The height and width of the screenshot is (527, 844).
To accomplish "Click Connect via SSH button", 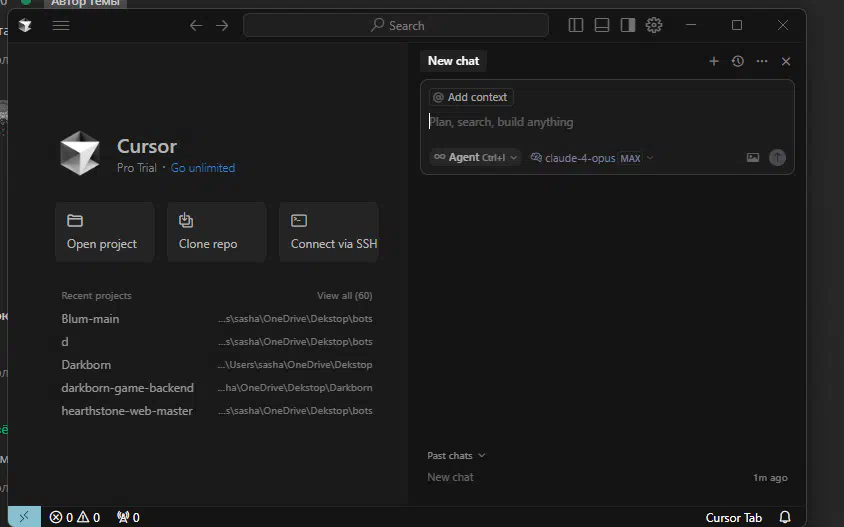I will tap(328, 232).
